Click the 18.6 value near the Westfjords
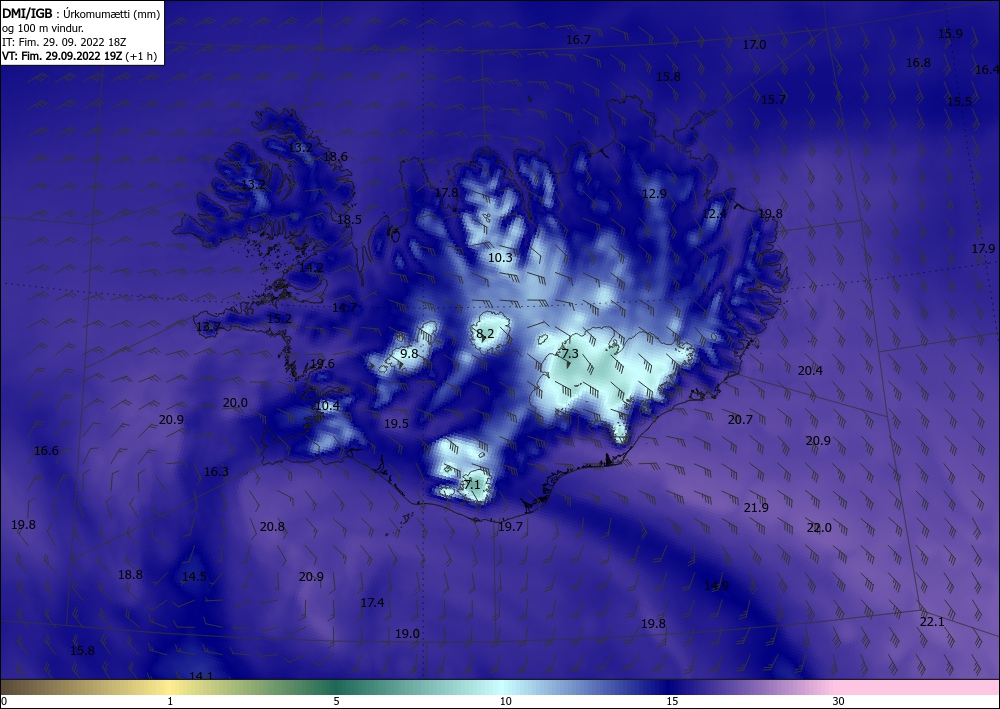Viewport: 1000px width, 709px height. [x=335, y=156]
